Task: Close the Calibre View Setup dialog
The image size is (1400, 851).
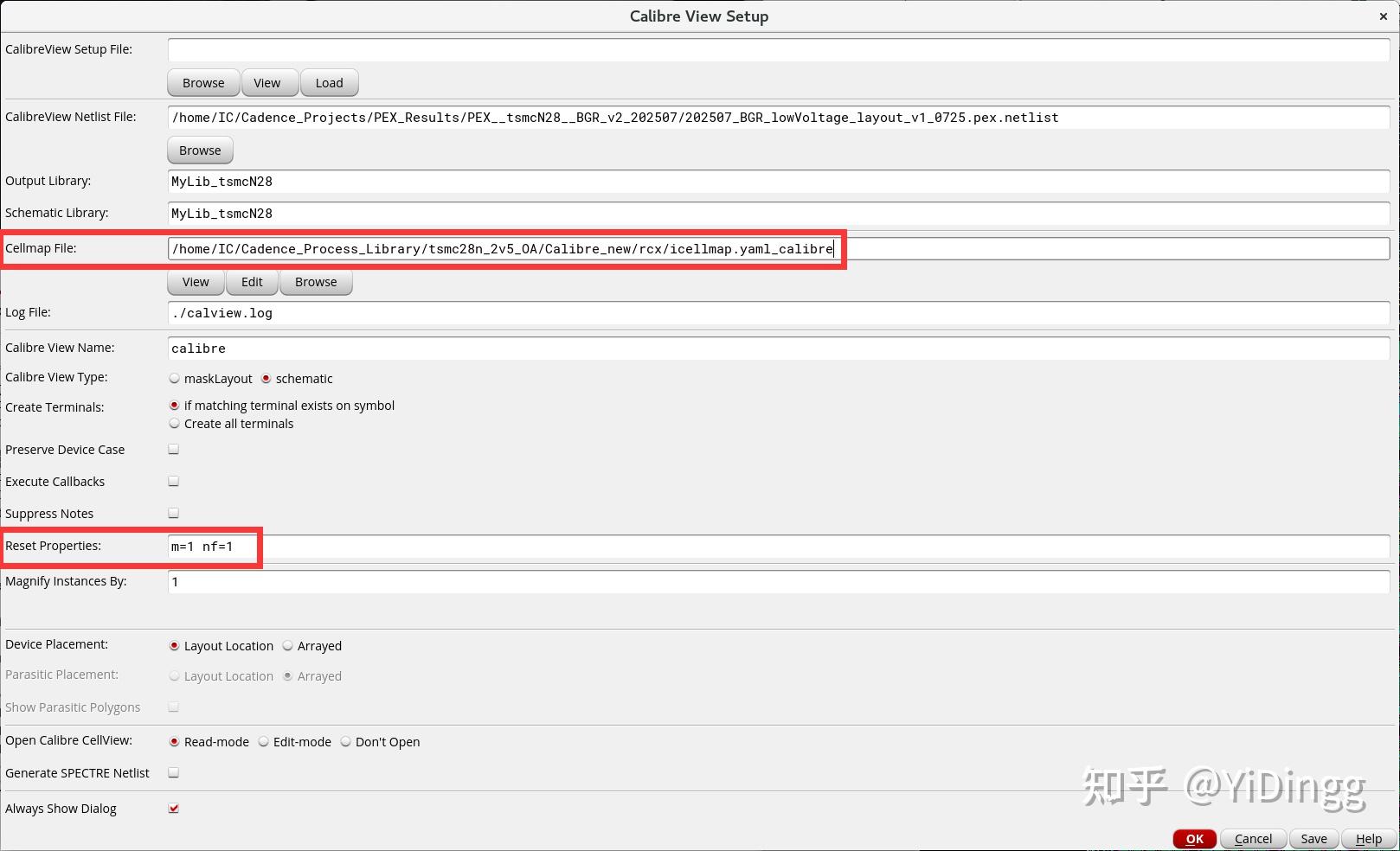Action: click(1383, 16)
